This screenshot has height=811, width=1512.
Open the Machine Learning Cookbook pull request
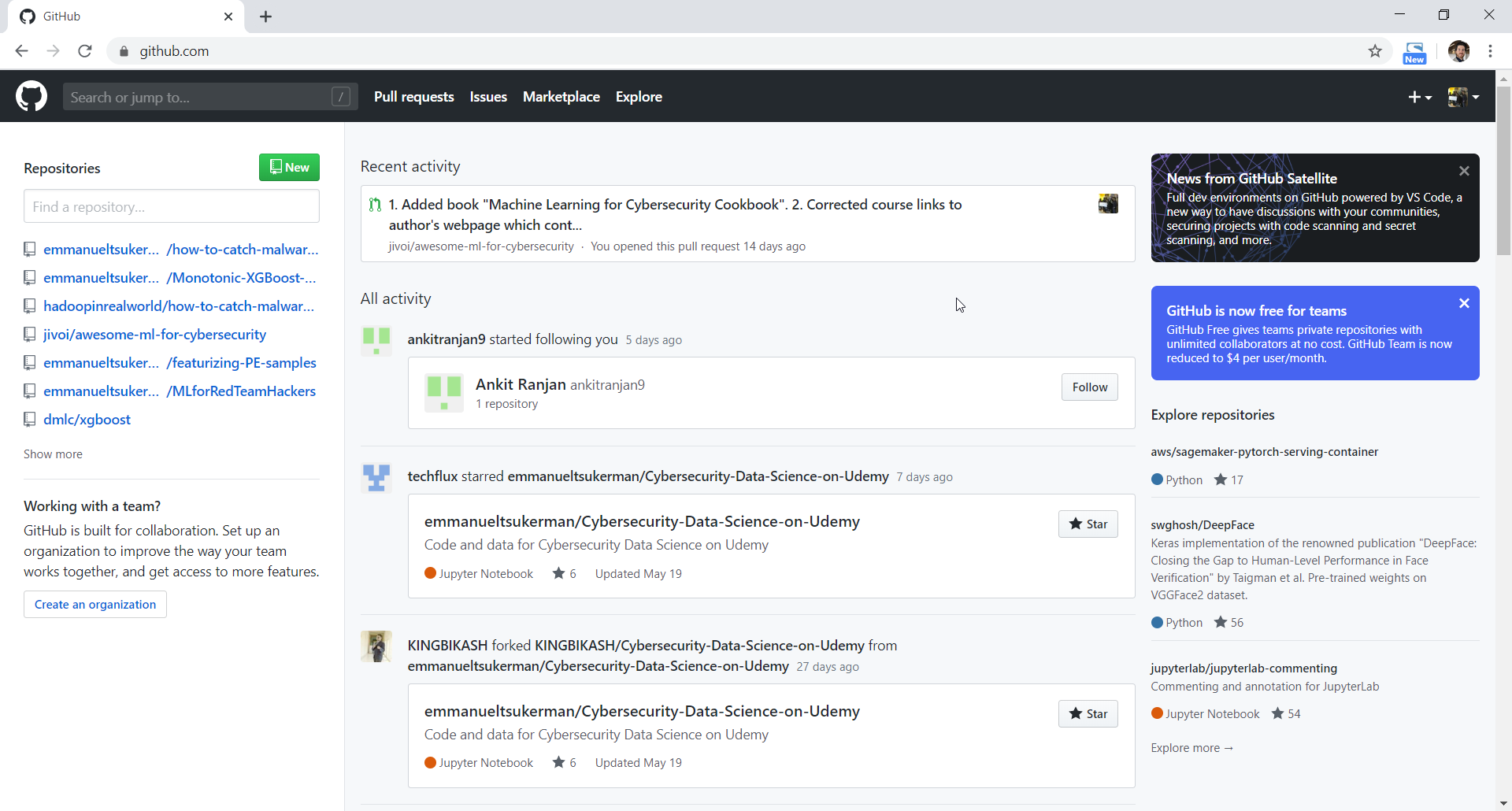(x=675, y=214)
